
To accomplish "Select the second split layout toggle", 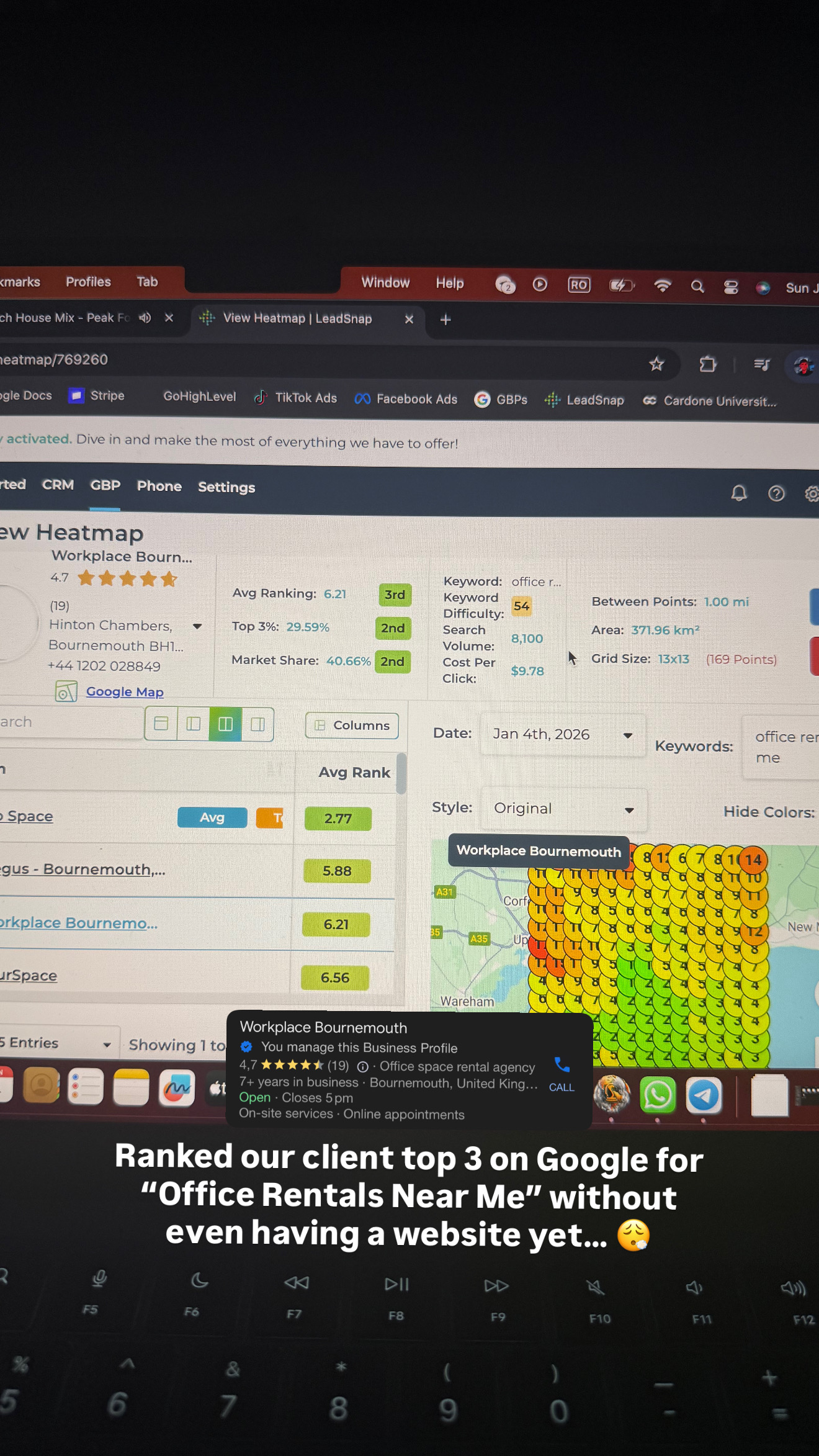I will (x=194, y=724).
